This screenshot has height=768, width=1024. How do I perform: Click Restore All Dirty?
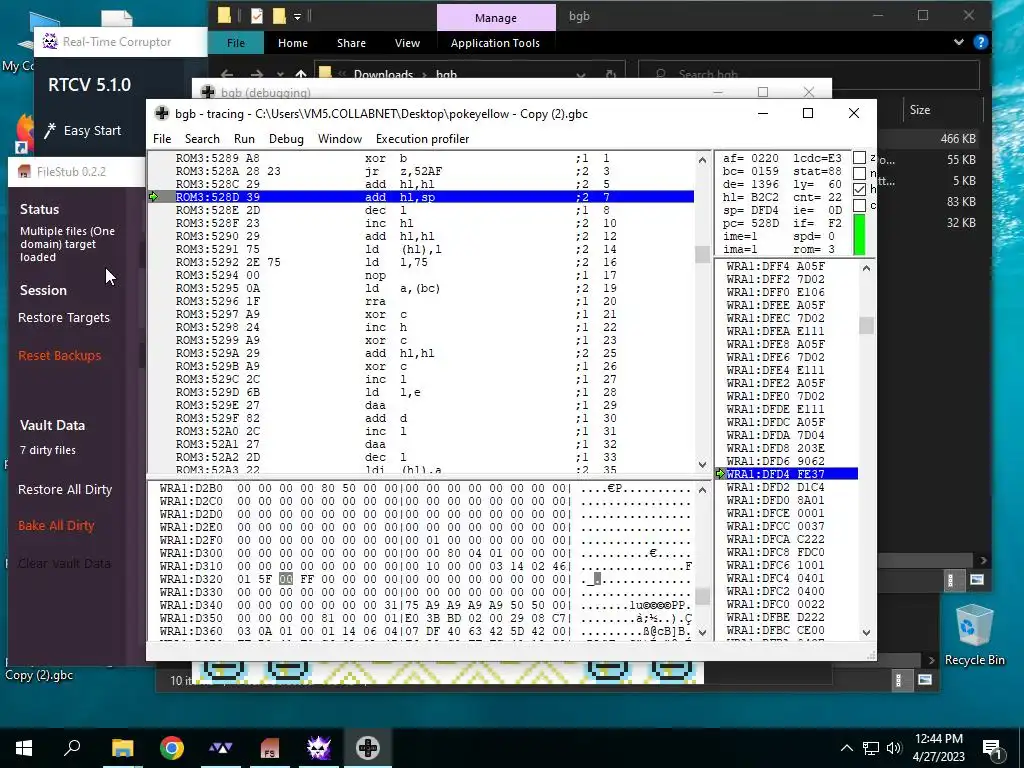[65, 489]
